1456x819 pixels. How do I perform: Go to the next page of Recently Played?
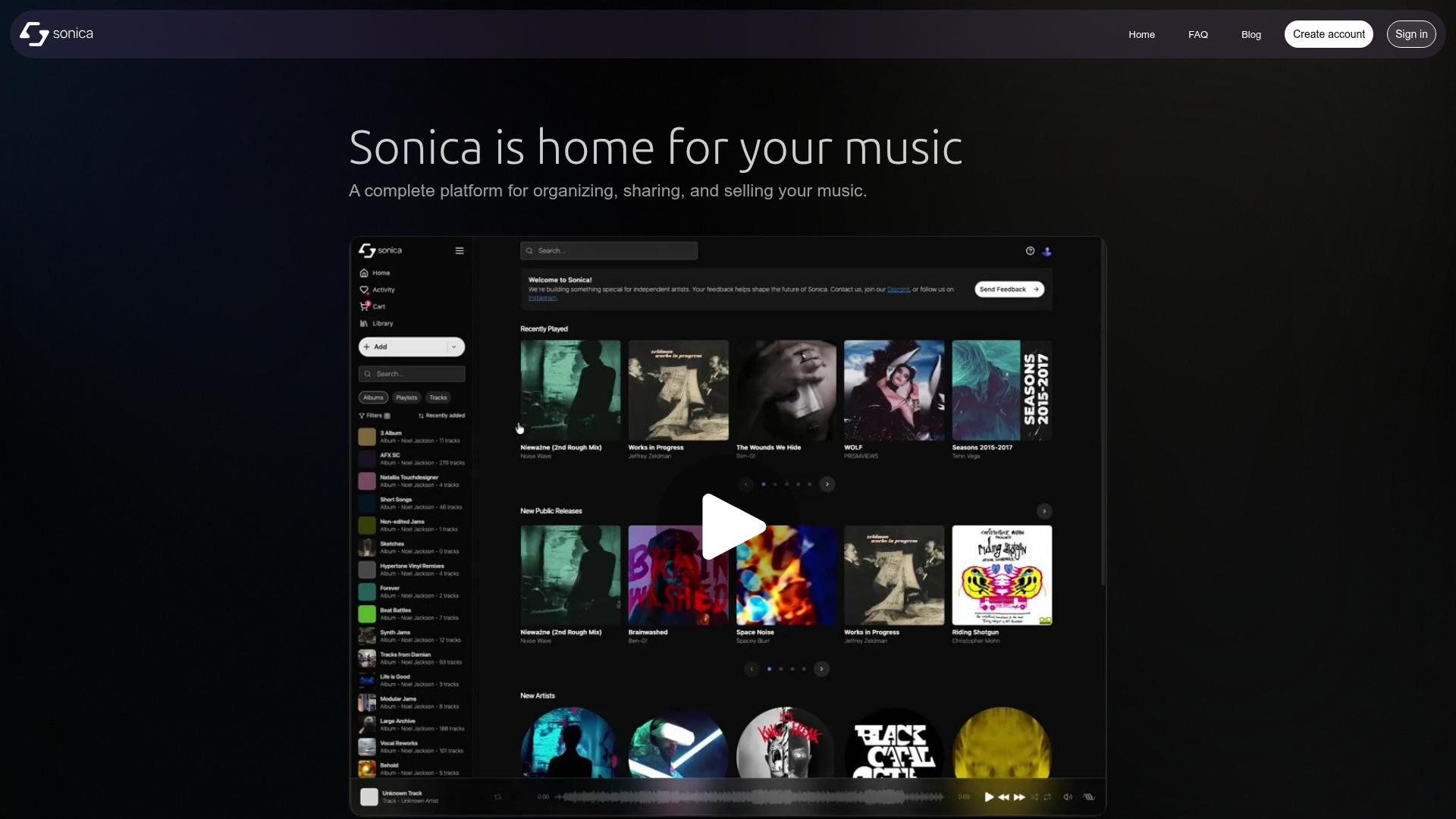(827, 484)
